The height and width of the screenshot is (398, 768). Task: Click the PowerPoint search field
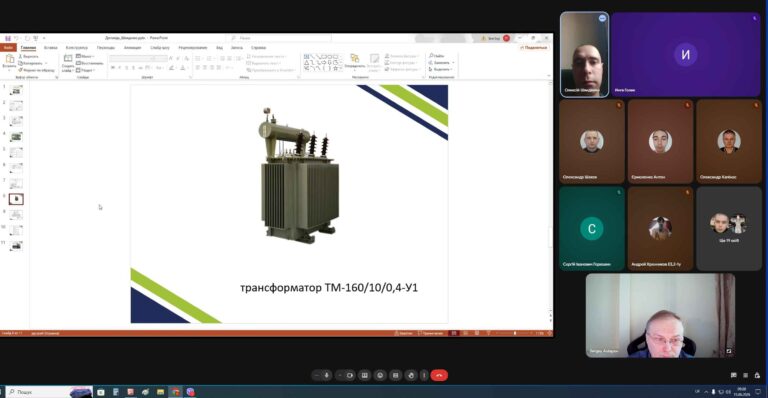pyautogui.click(x=279, y=38)
